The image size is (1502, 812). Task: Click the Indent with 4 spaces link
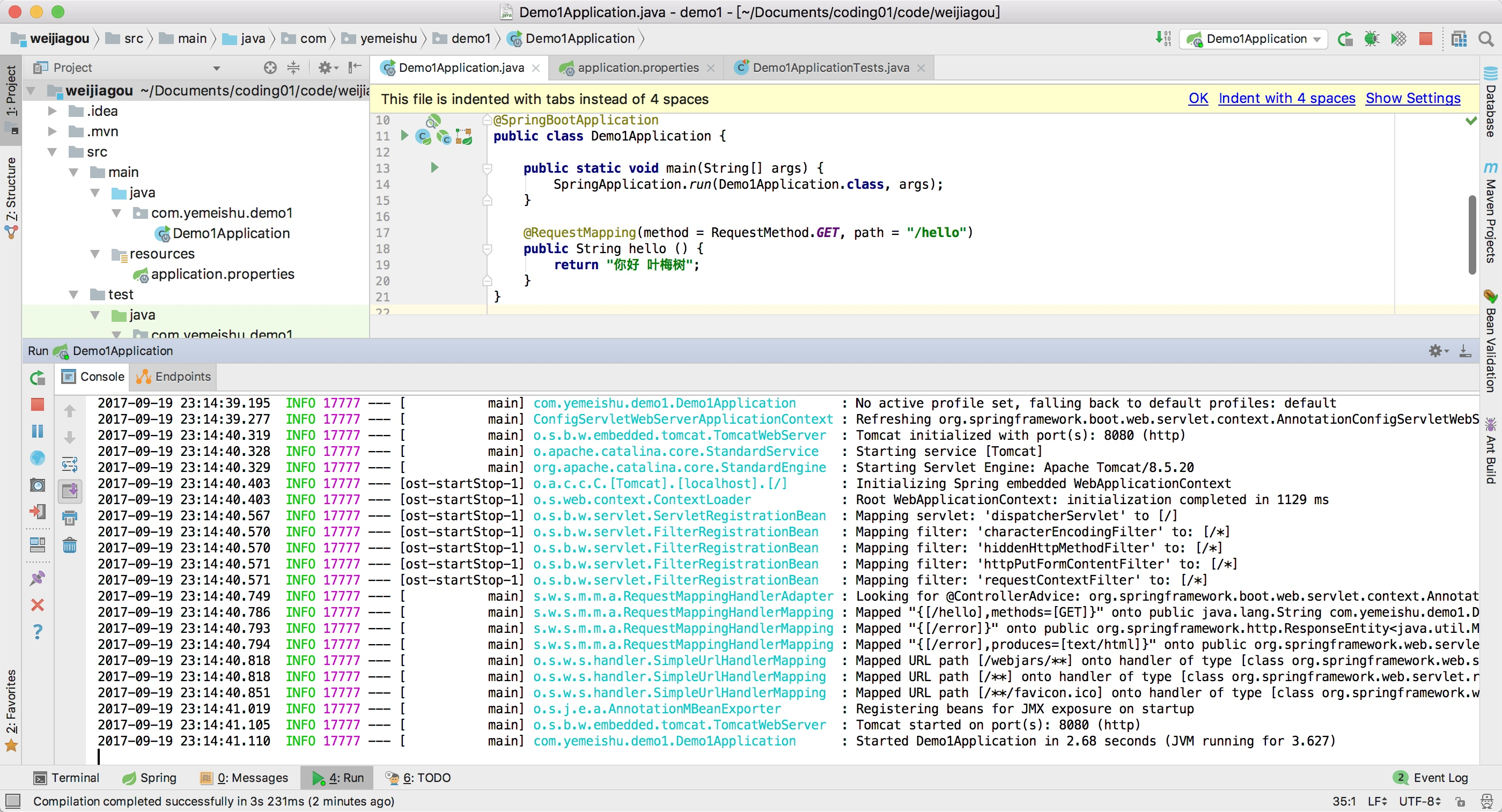1286,99
